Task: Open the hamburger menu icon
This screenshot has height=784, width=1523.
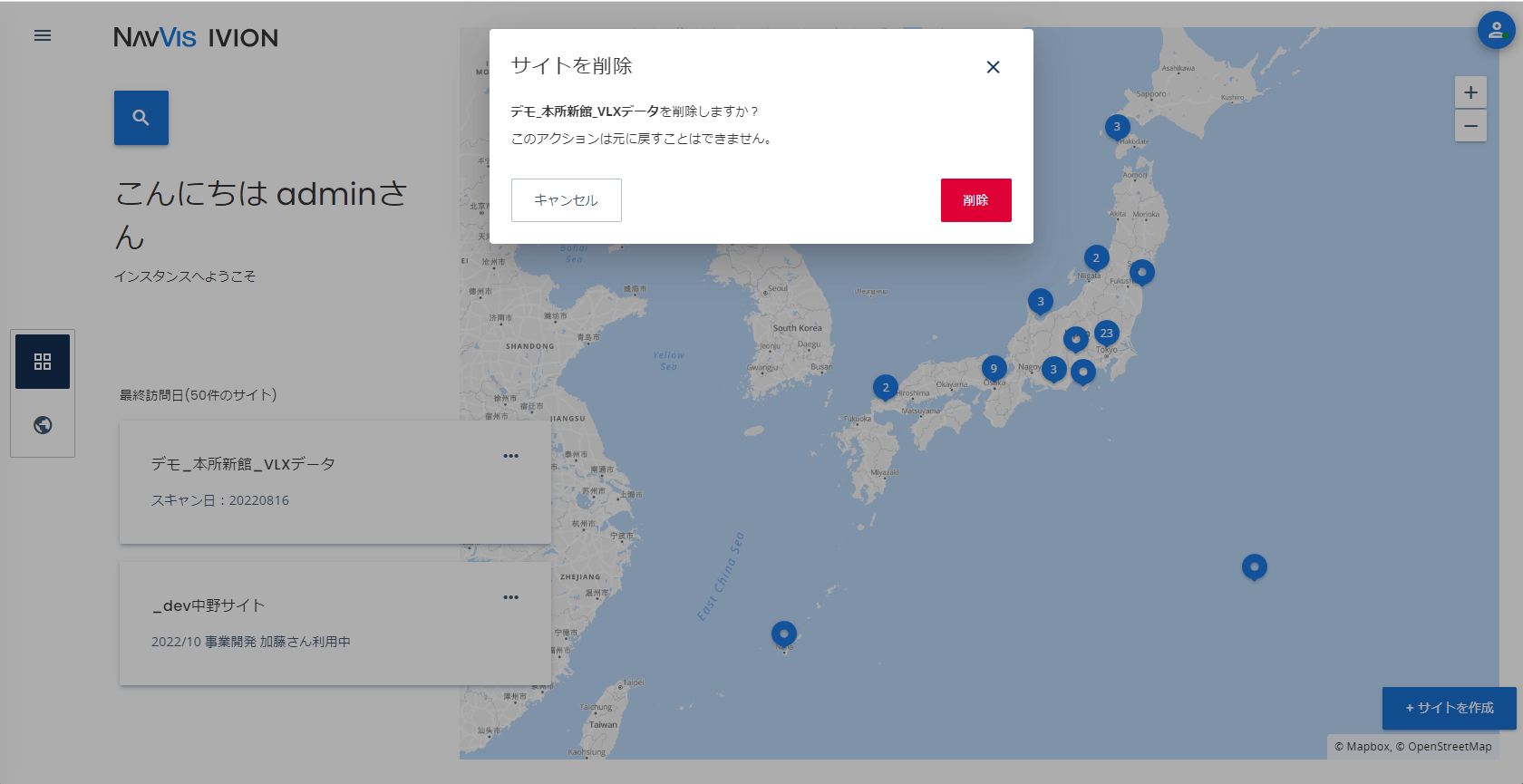Action: click(43, 36)
